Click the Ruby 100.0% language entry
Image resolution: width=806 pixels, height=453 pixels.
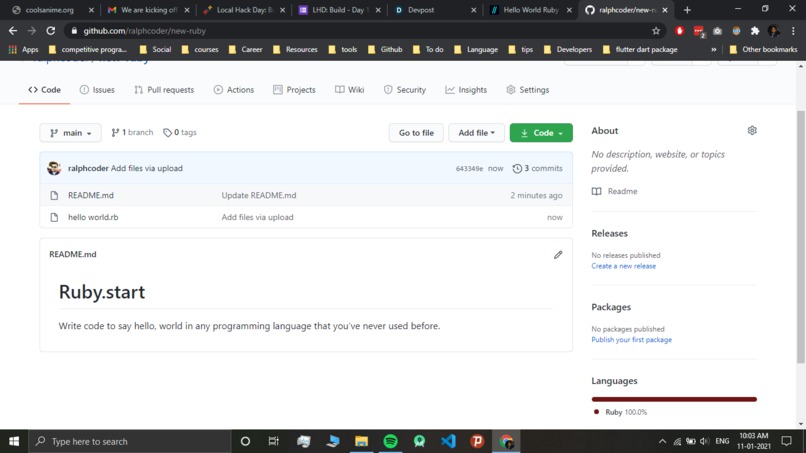(x=626, y=412)
